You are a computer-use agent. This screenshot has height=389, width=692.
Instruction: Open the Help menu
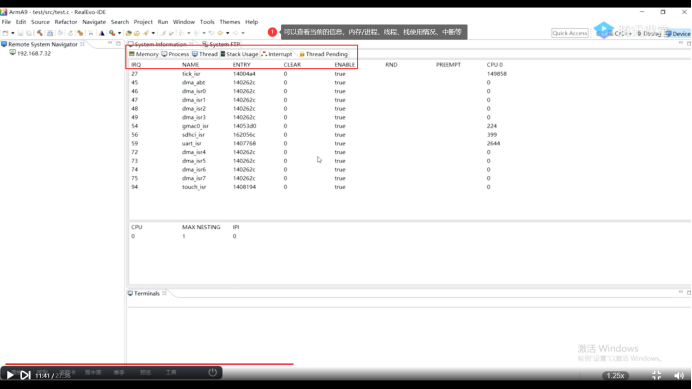click(x=252, y=22)
